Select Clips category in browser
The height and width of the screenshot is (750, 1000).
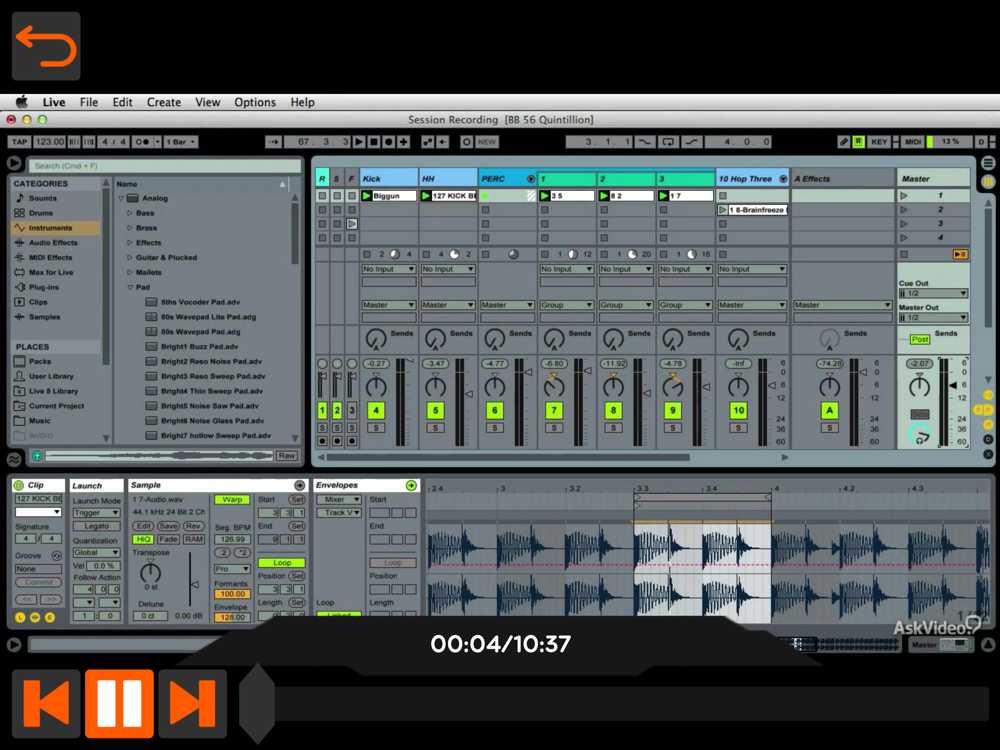38,302
